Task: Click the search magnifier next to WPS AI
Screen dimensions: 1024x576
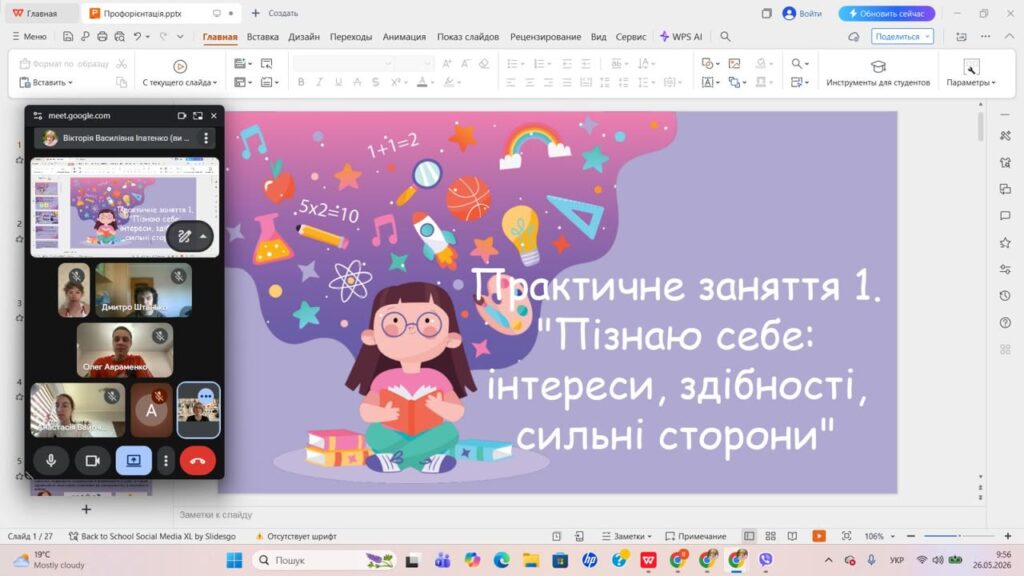Action: coord(725,37)
